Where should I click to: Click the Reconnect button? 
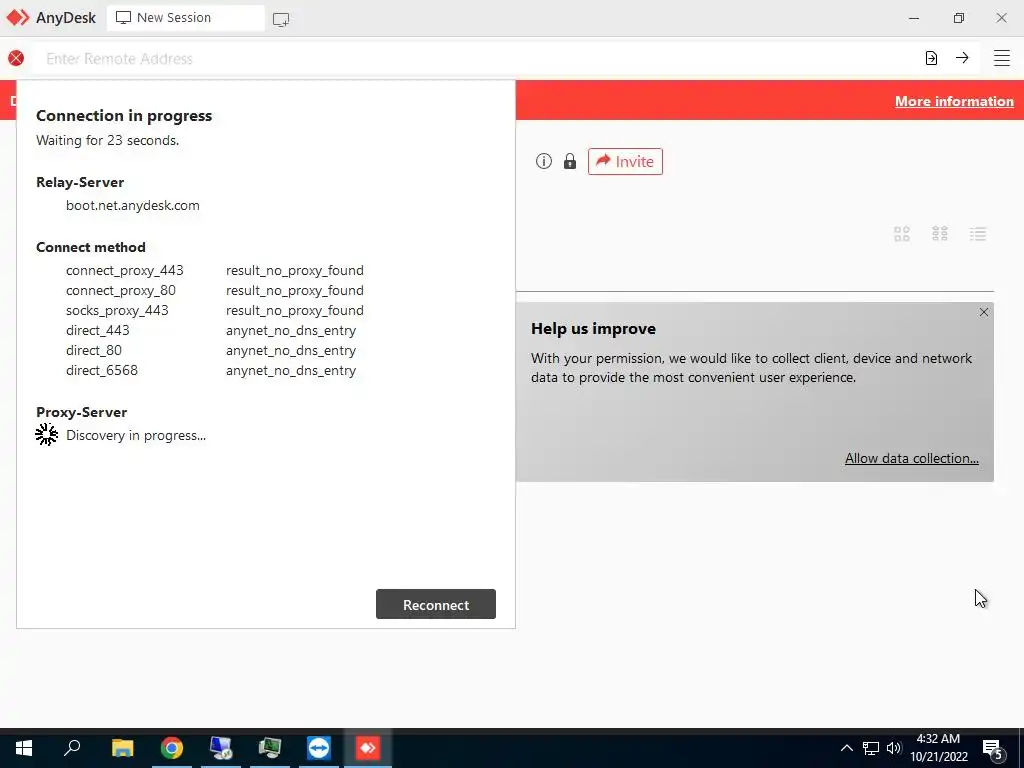click(x=436, y=604)
